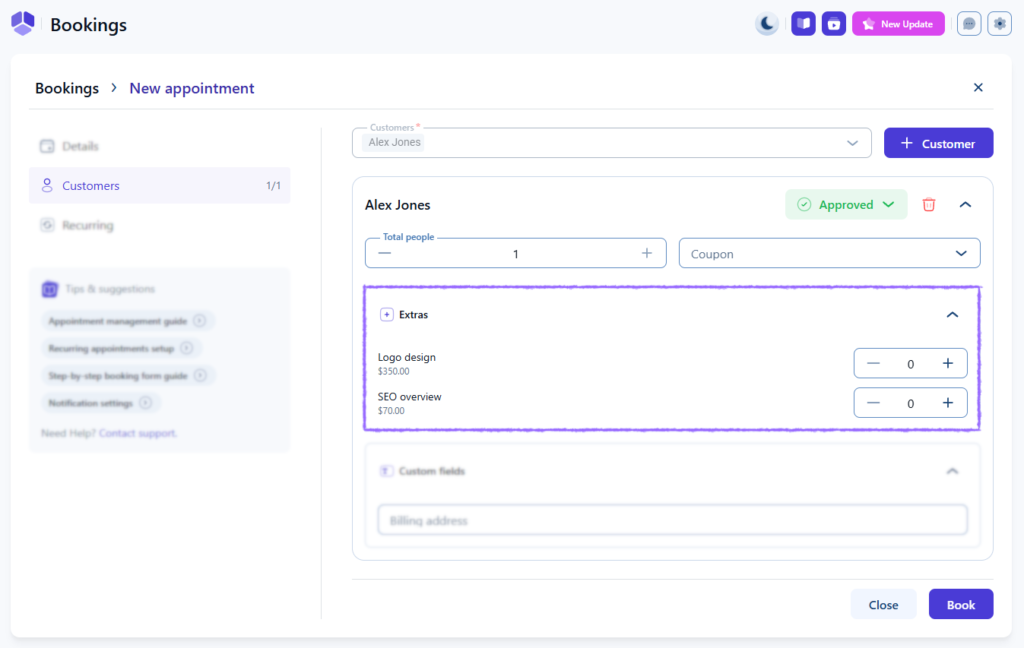The width and height of the screenshot is (1024, 648).
Task: Click the New Update button
Action: point(897,24)
